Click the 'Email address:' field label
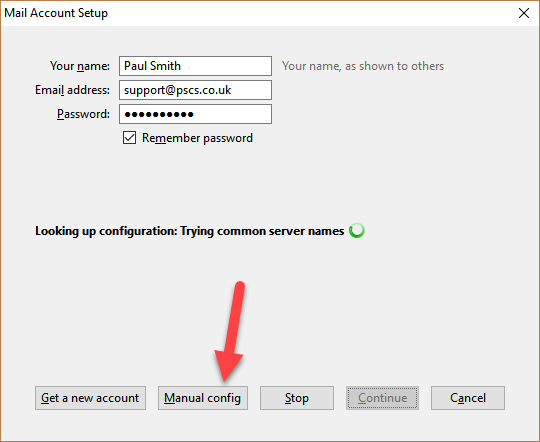Screen dimensions: 540x442 click(x=72, y=90)
